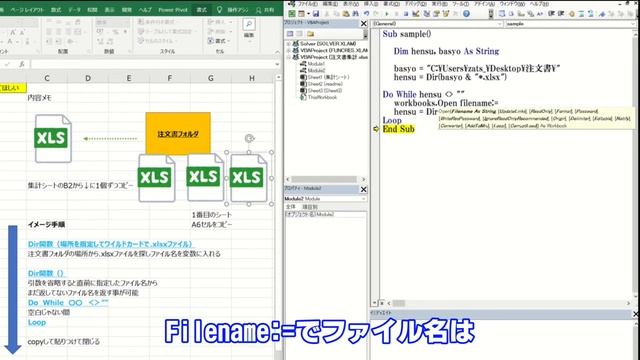Switch to the データ ribbon tab in Excel

[x=74, y=9]
